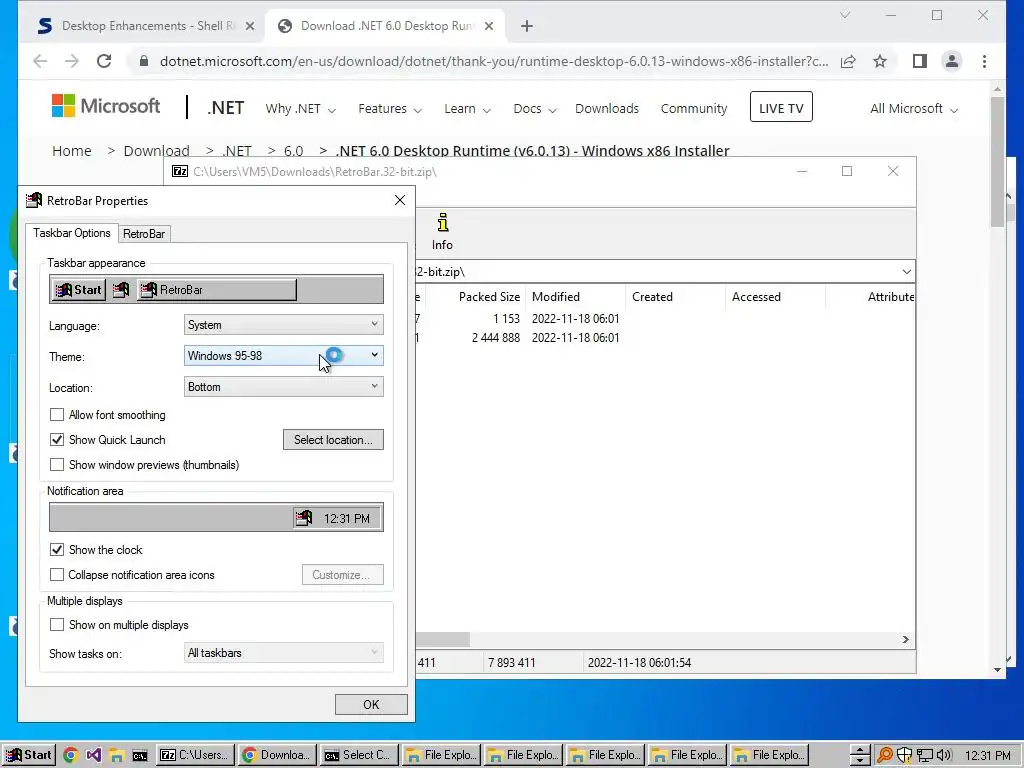This screenshot has width=1024, height=768.
Task: Click the 7z icon in the archive window title bar
Action: pos(180,171)
